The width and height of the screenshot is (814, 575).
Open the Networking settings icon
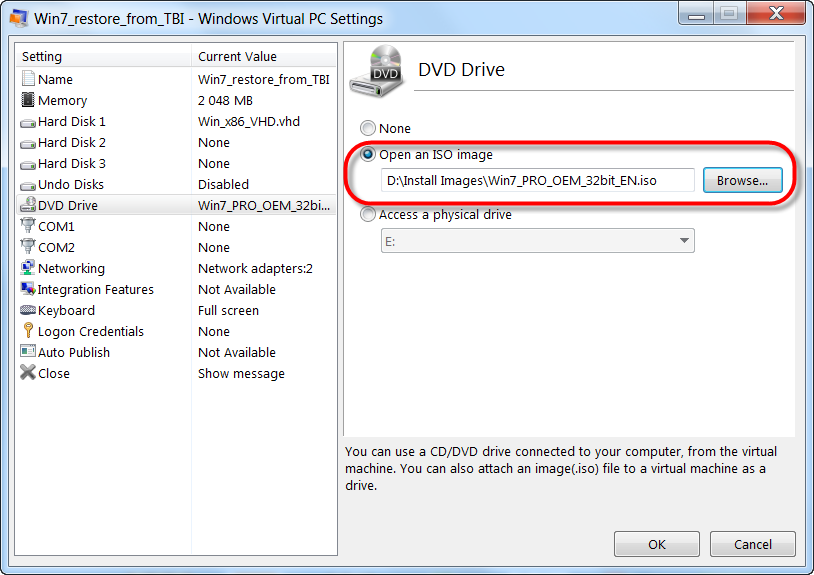click(x=28, y=267)
